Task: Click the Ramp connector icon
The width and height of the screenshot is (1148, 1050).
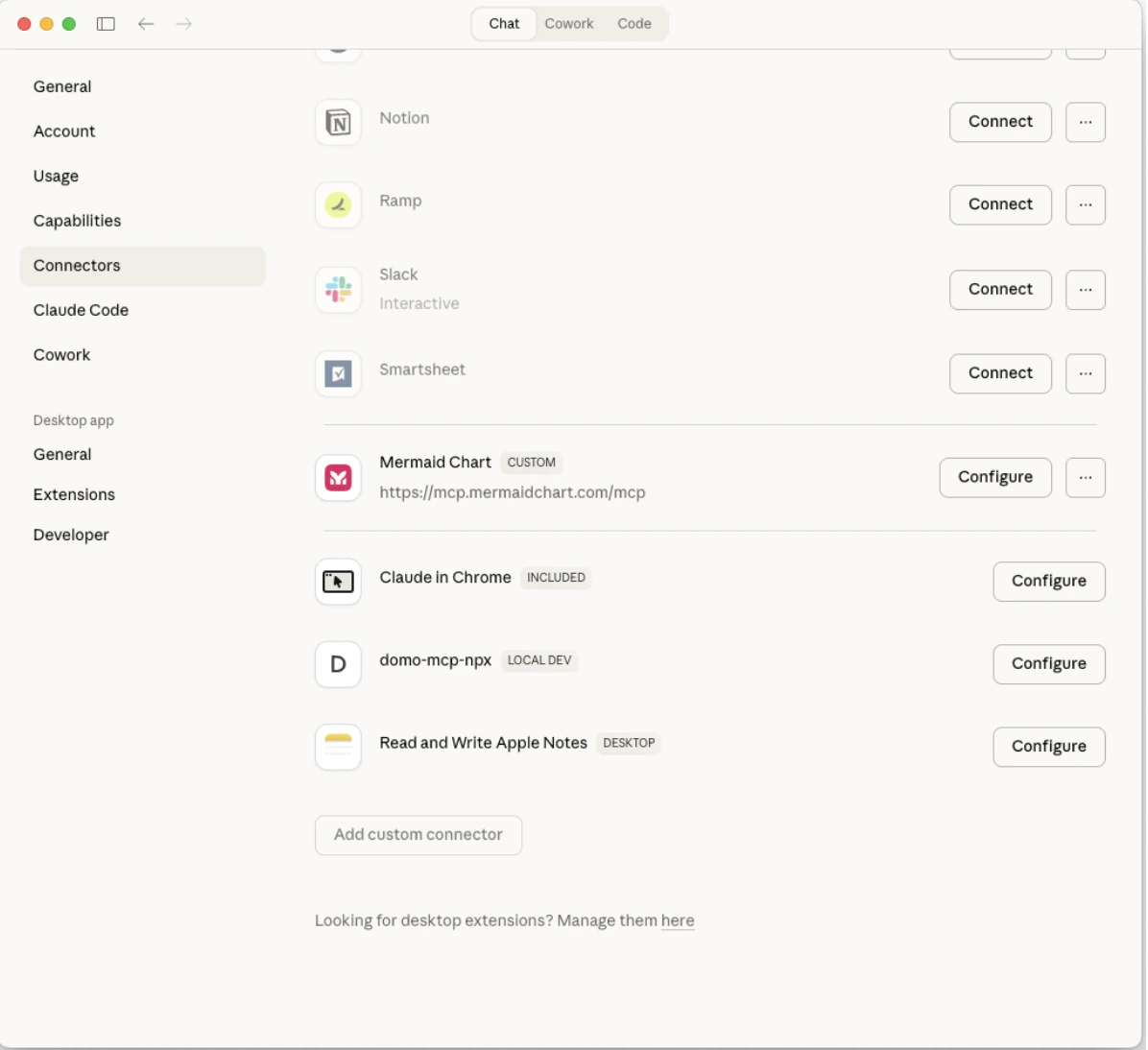Action: tap(338, 205)
